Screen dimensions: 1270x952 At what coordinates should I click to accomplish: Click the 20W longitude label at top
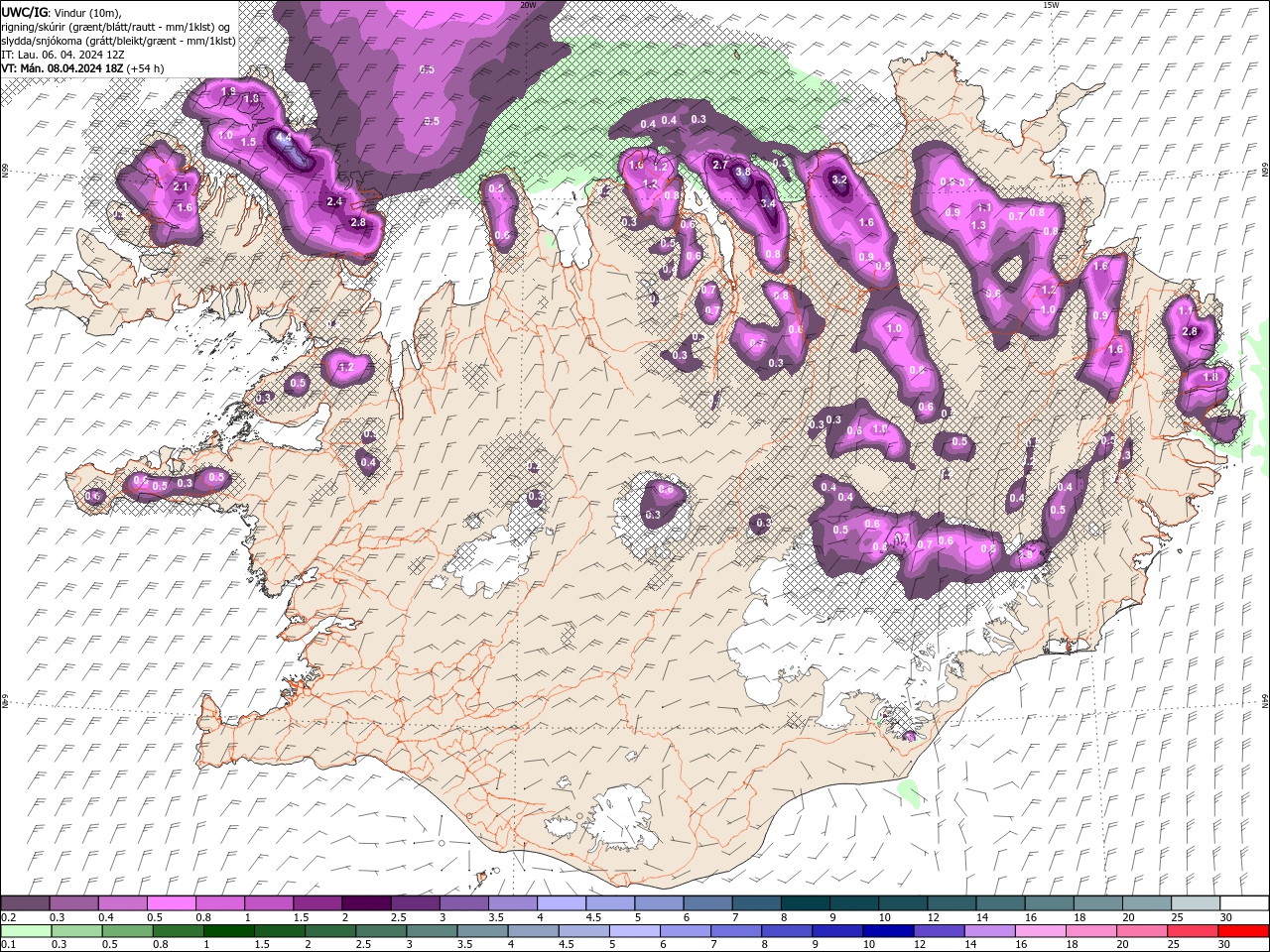pyautogui.click(x=528, y=5)
